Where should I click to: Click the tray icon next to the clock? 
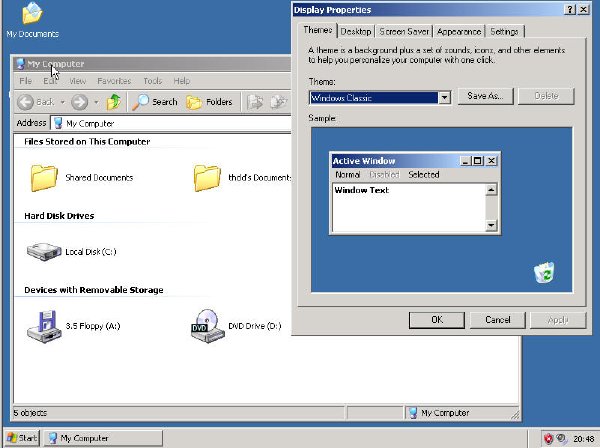pos(562,438)
